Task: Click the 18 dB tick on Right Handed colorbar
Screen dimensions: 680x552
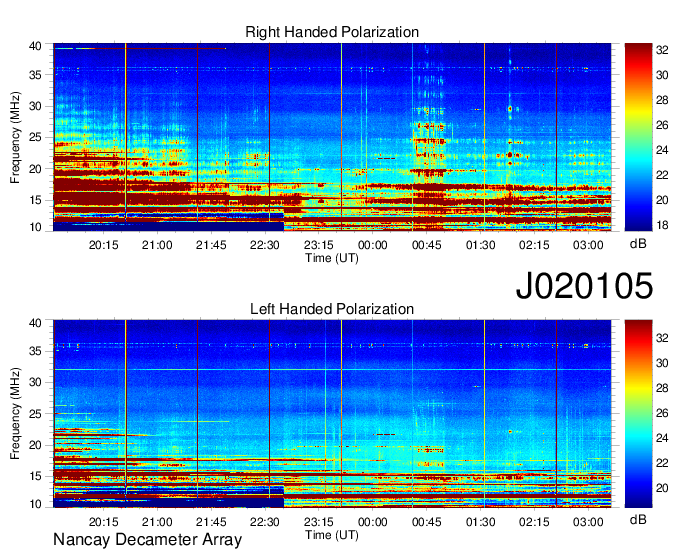Action: pos(662,225)
